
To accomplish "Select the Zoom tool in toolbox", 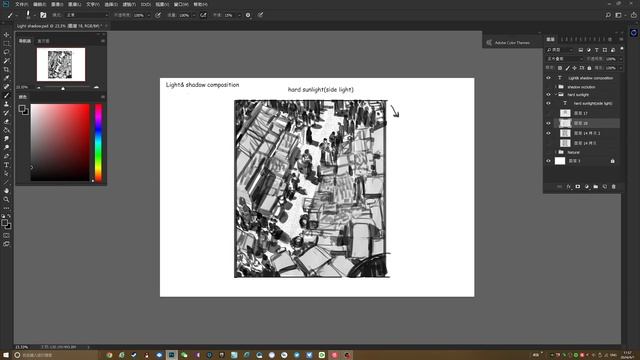I will 7,200.
